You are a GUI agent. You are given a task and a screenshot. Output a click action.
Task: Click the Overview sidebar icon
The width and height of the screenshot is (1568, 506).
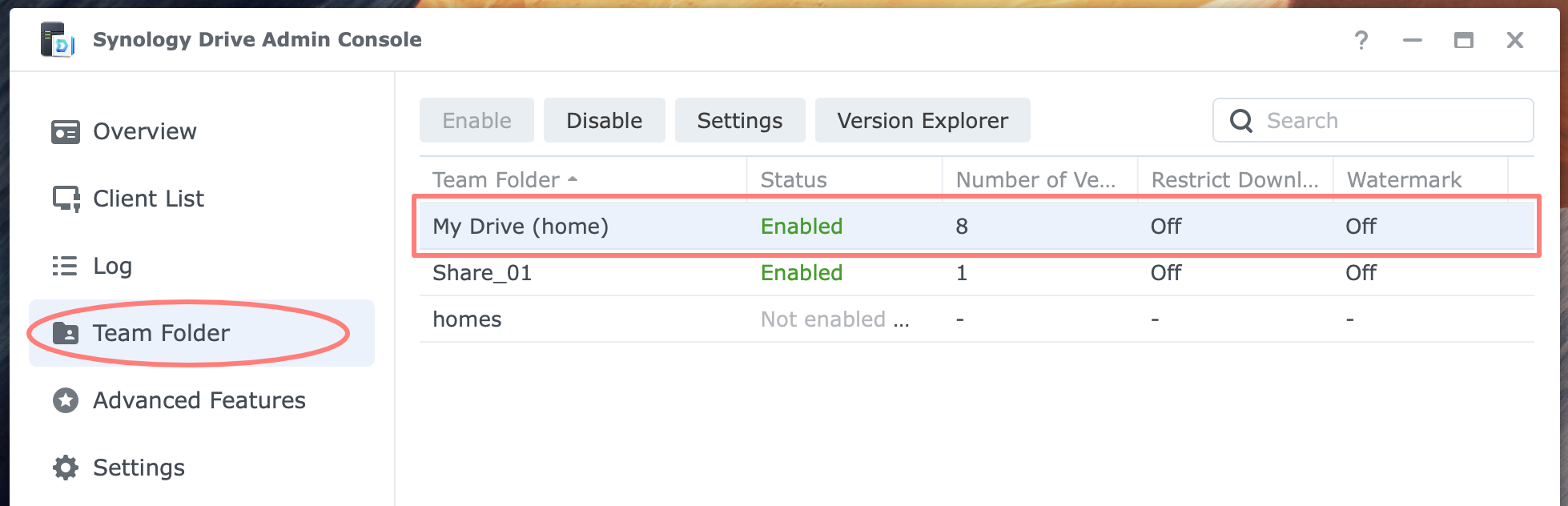[66, 132]
